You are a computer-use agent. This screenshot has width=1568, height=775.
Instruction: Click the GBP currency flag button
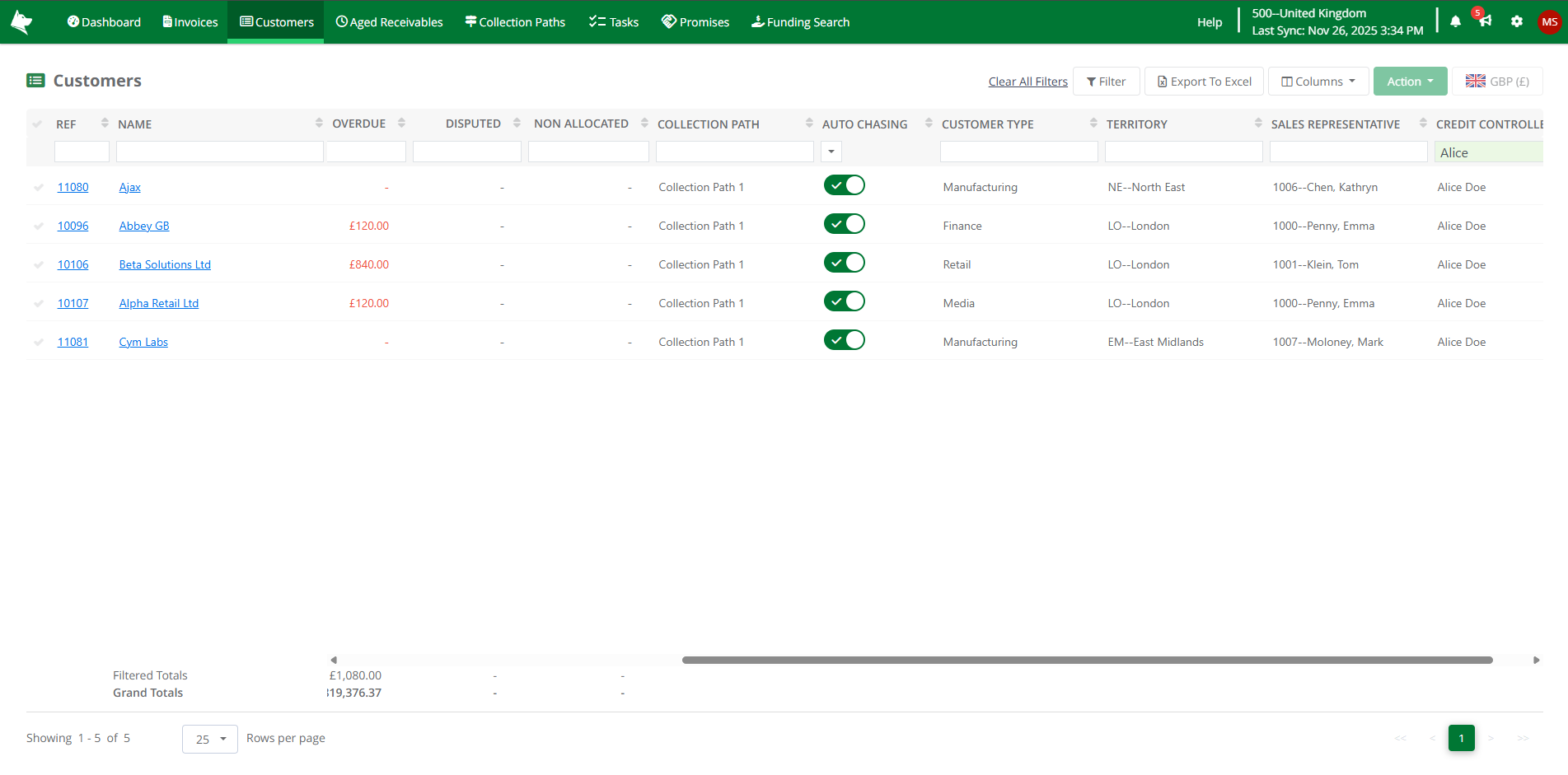(1497, 81)
